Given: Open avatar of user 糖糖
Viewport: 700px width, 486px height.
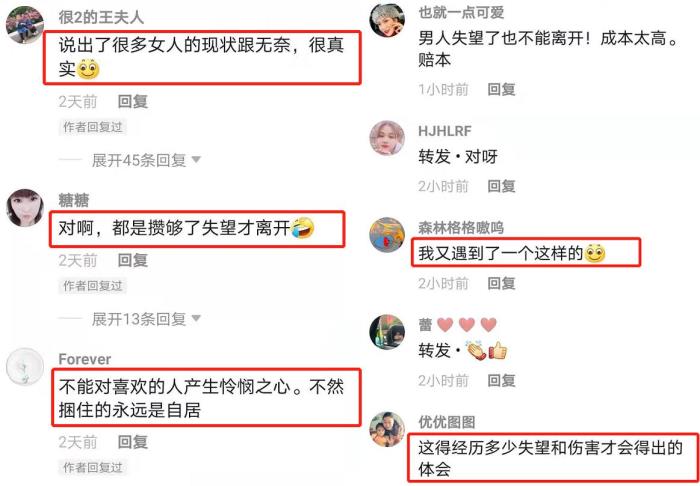Looking at the screenshot, I should [x=25, y=207].
